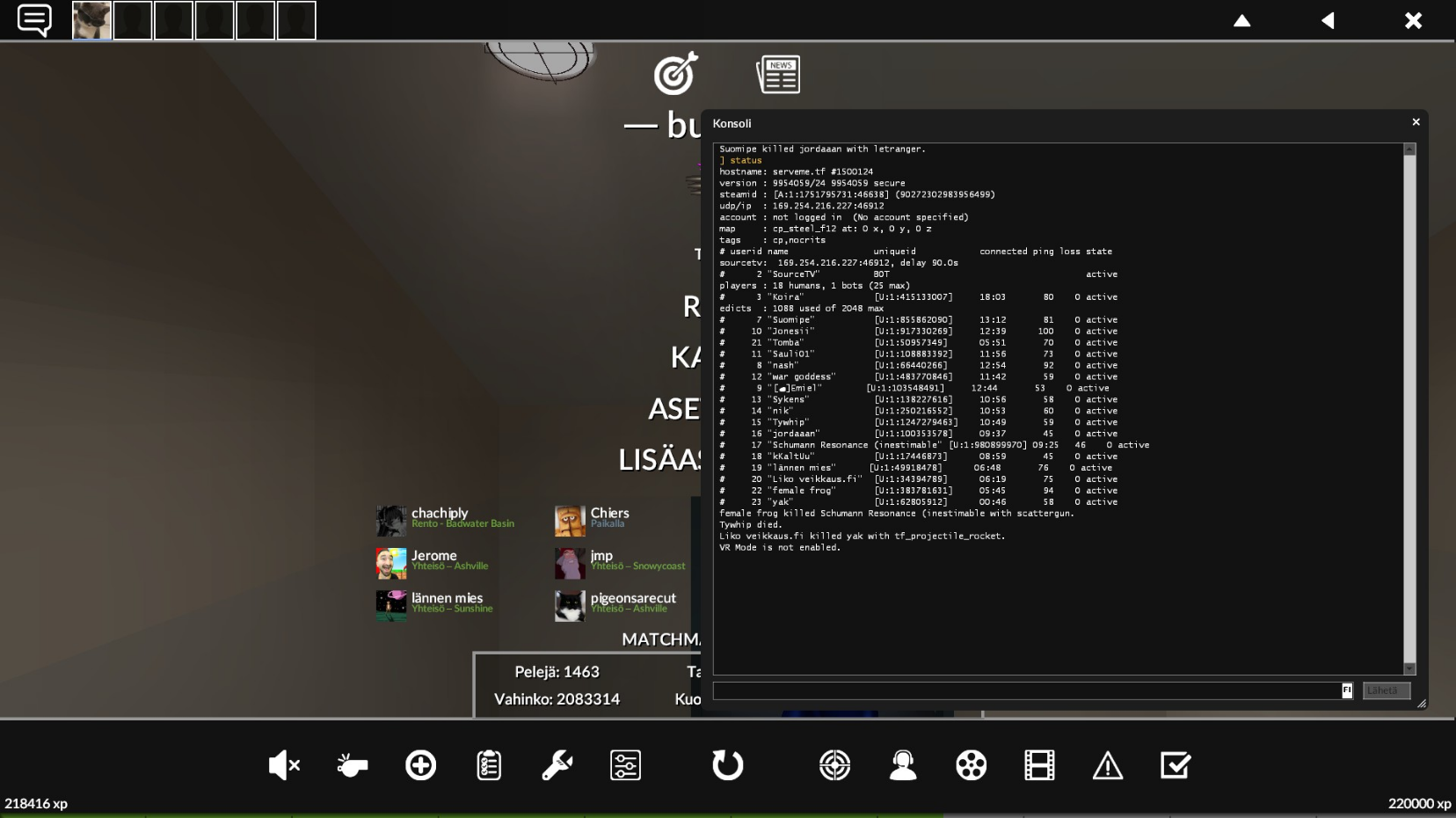Select friend chachiply
The width and height of the screenshot is (1456, 818).
(446, 521)
